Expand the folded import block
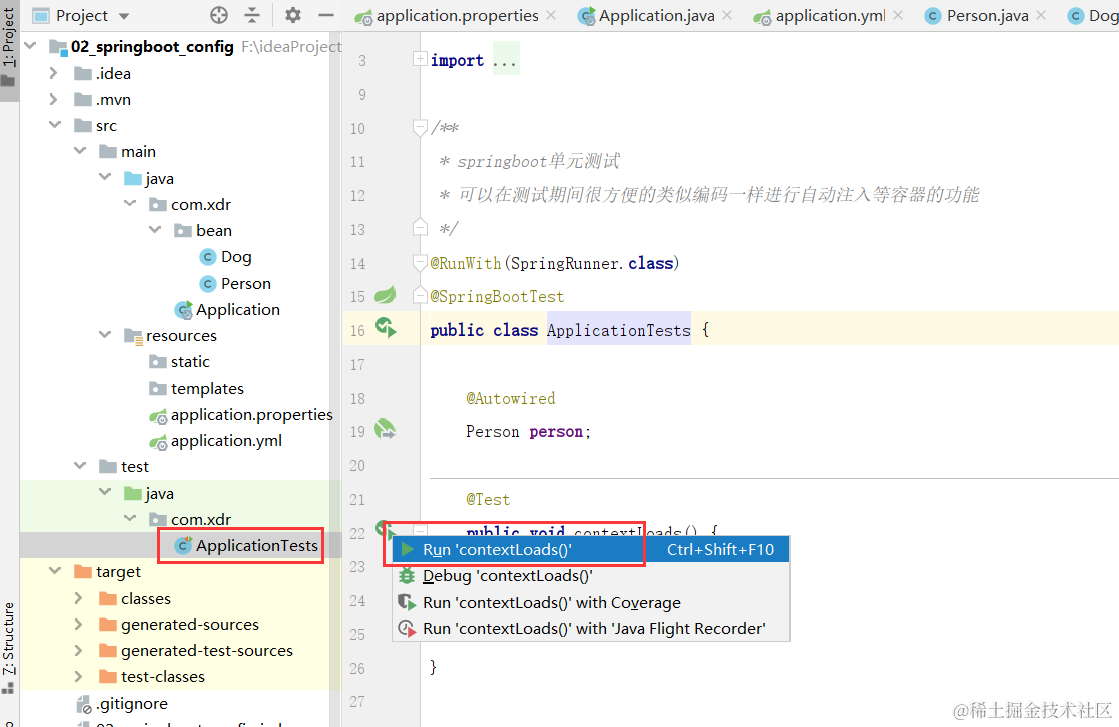1119x727 pixels. [420, 59]
